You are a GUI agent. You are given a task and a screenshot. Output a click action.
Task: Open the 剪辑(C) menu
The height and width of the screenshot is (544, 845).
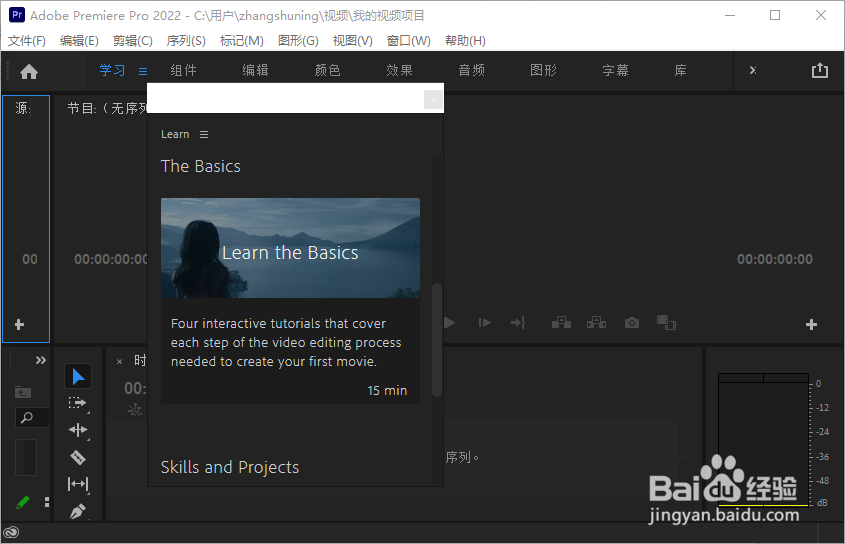(133, 40)
